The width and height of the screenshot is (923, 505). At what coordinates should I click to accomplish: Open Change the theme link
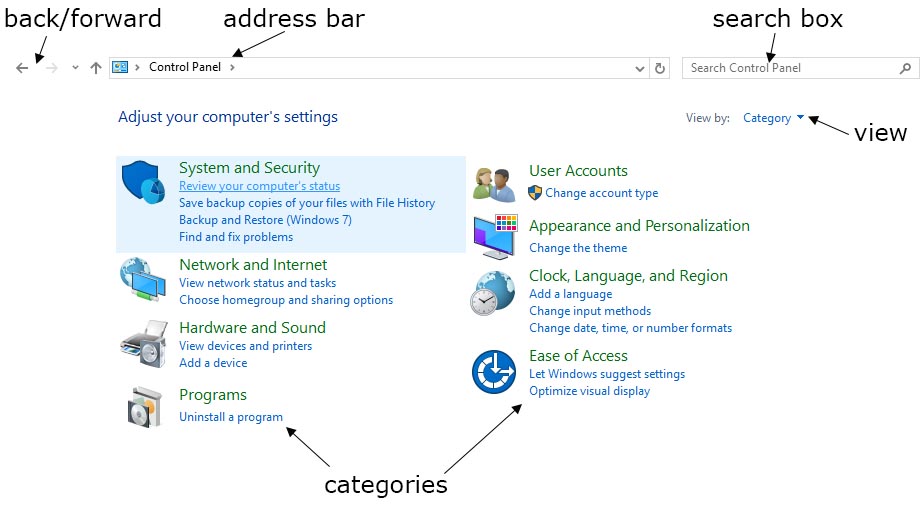pyautogui.click(x=578, y=248)
